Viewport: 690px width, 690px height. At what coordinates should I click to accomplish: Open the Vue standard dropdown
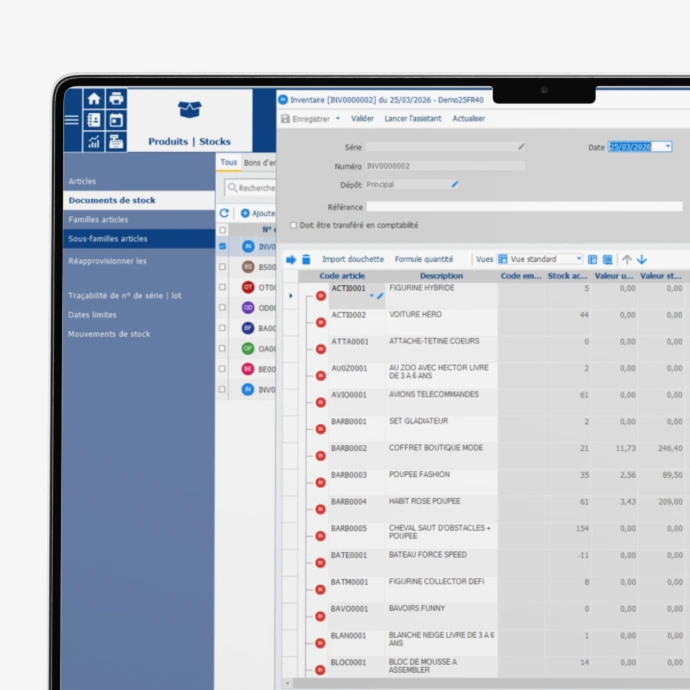click(579, 259)
